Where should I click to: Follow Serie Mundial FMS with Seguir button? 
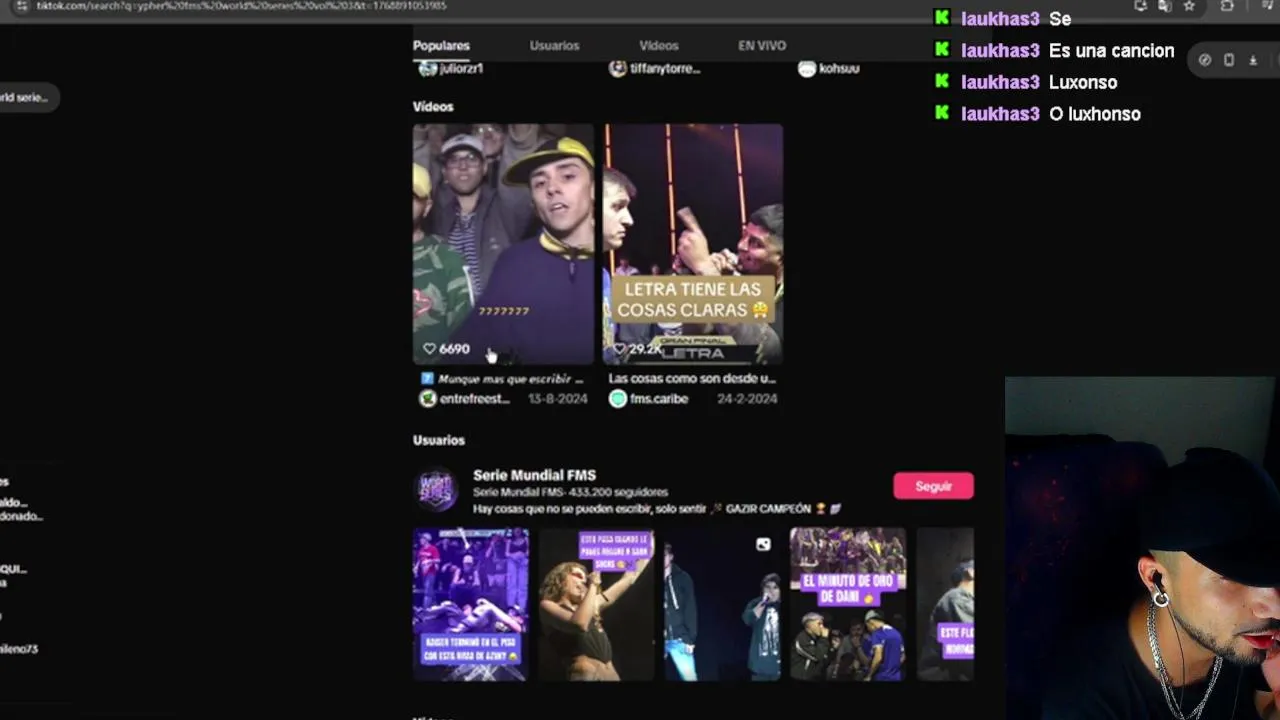click(933, 486)
